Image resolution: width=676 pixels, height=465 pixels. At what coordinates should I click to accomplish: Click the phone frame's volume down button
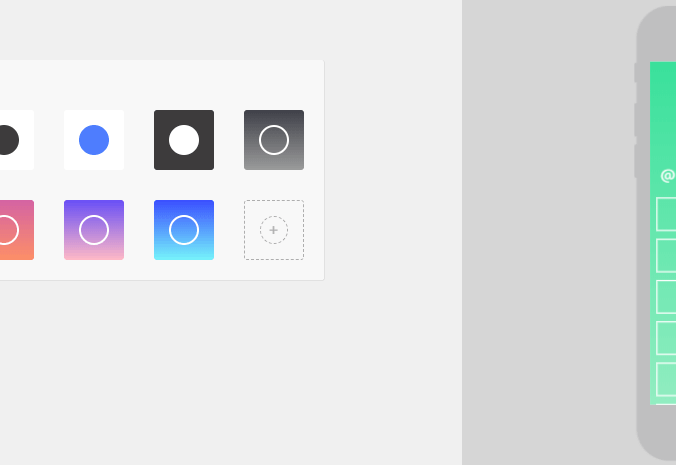tap(635, 161)
